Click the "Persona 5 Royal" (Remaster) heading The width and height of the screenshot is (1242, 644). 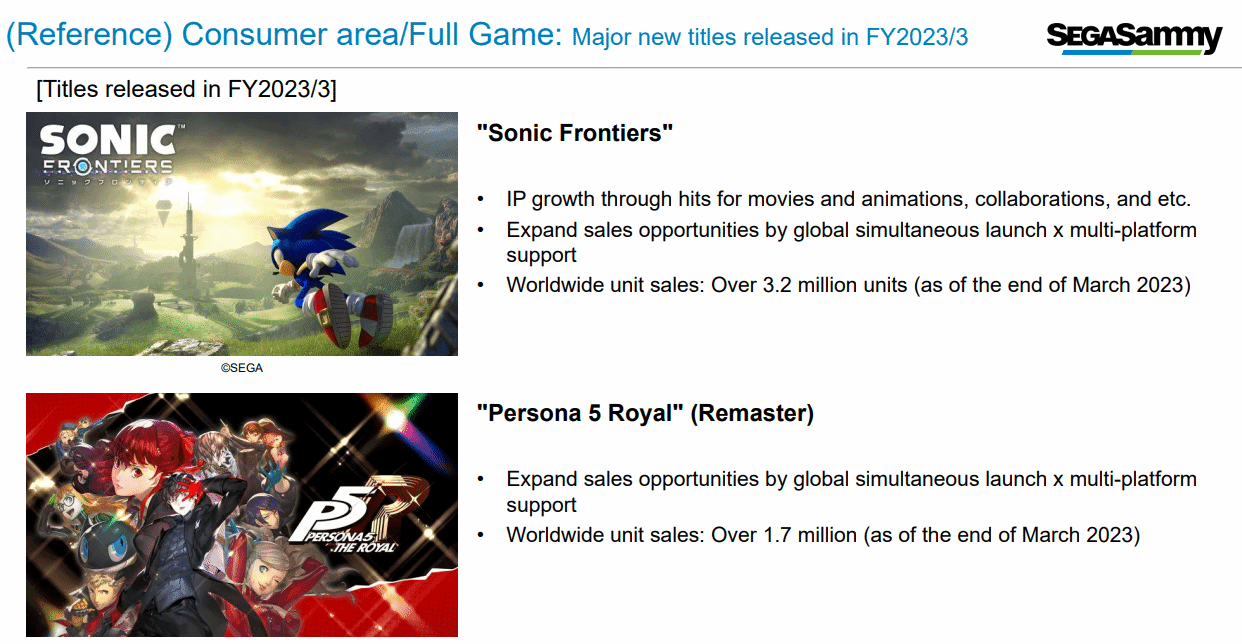(645, 413)
